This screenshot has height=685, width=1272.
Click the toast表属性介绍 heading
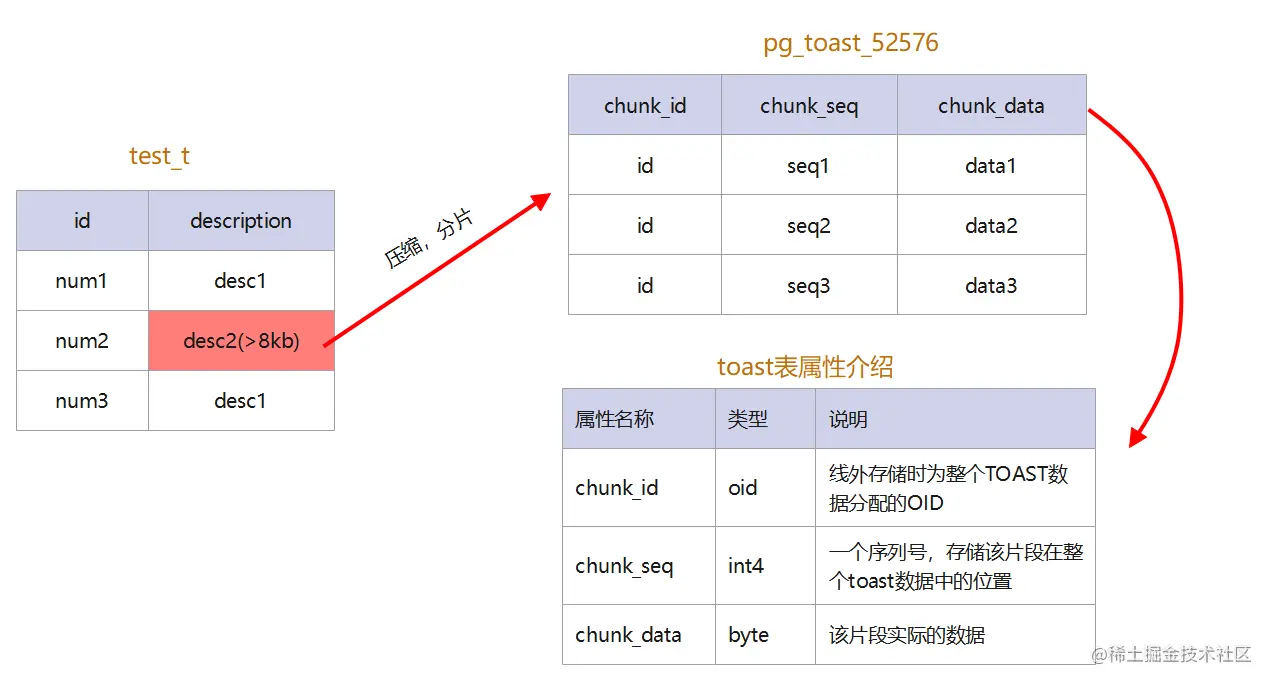(805, 367)
